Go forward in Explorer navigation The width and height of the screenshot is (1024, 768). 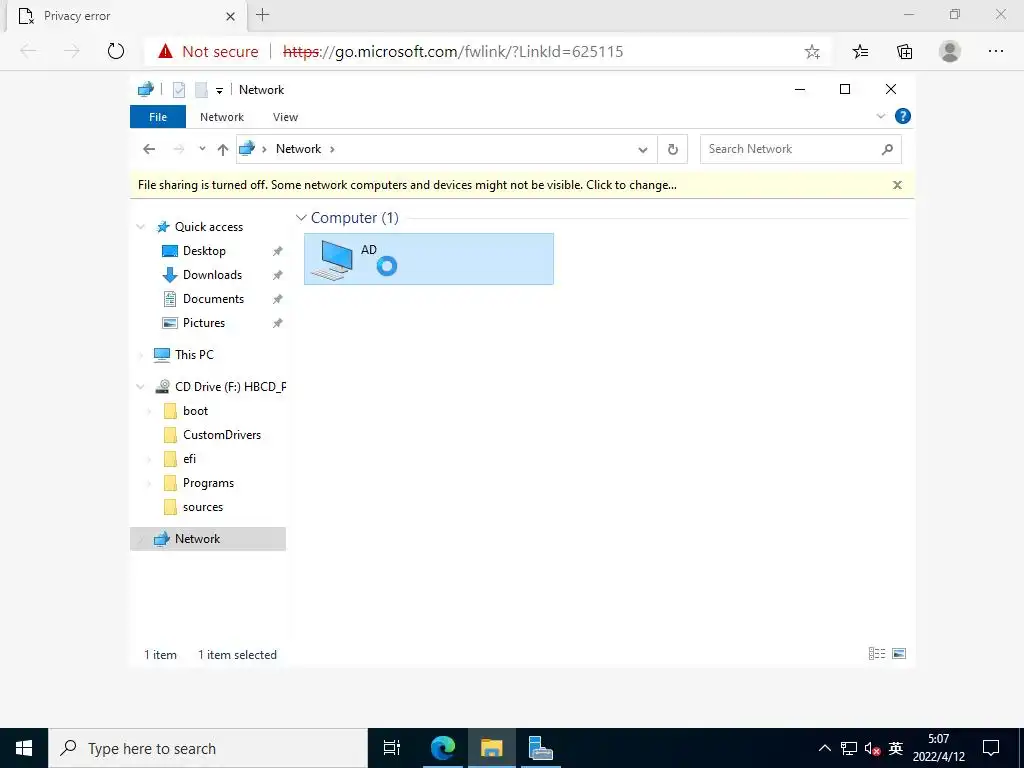click(178, 149)
